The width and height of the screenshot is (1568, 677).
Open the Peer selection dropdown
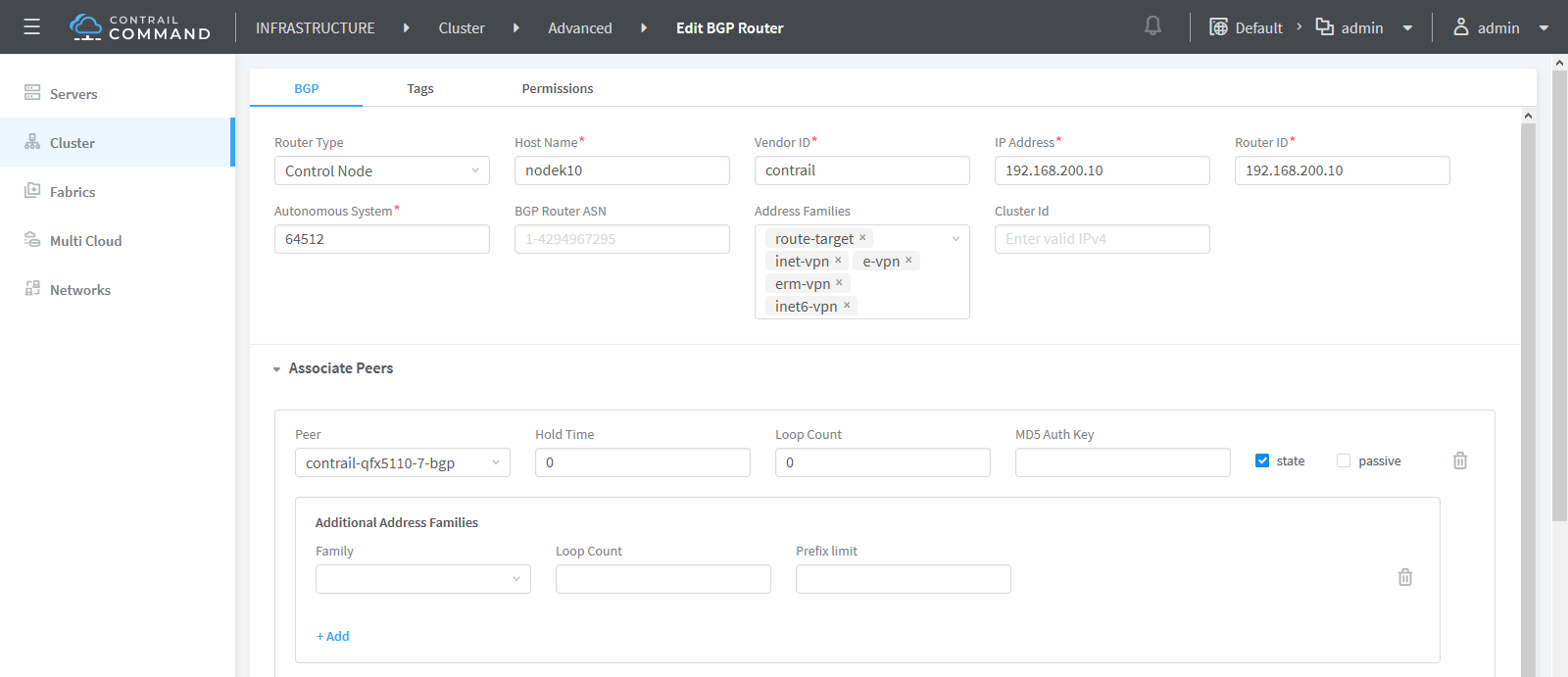pyautogui.click(x=402, y=462)
